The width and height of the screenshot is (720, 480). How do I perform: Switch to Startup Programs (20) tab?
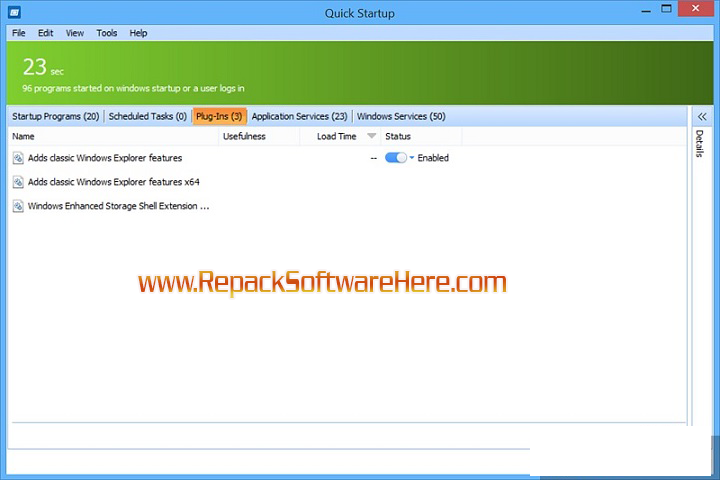[x=56, y=117]
